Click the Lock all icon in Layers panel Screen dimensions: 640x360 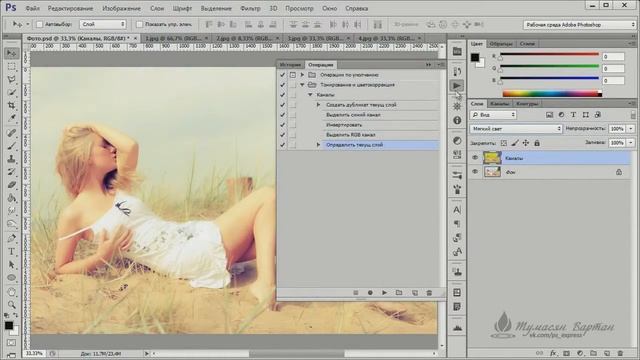point(537,143)
